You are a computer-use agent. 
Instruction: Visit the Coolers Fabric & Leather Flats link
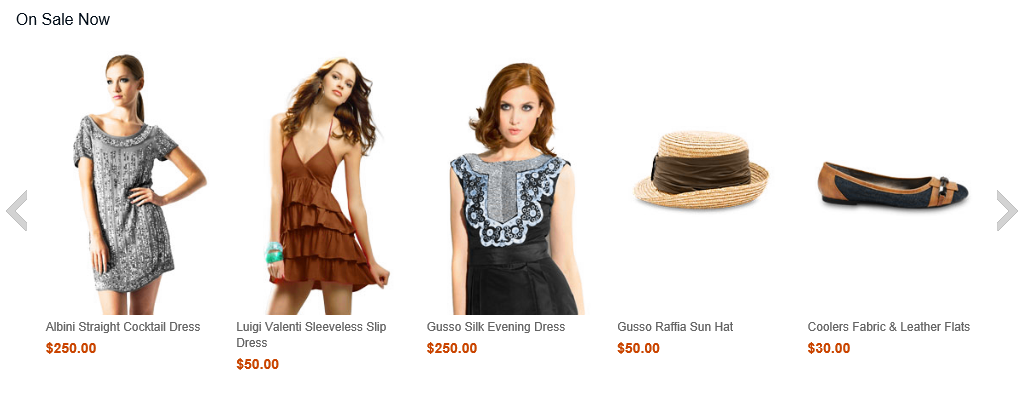tap(889, 326)
